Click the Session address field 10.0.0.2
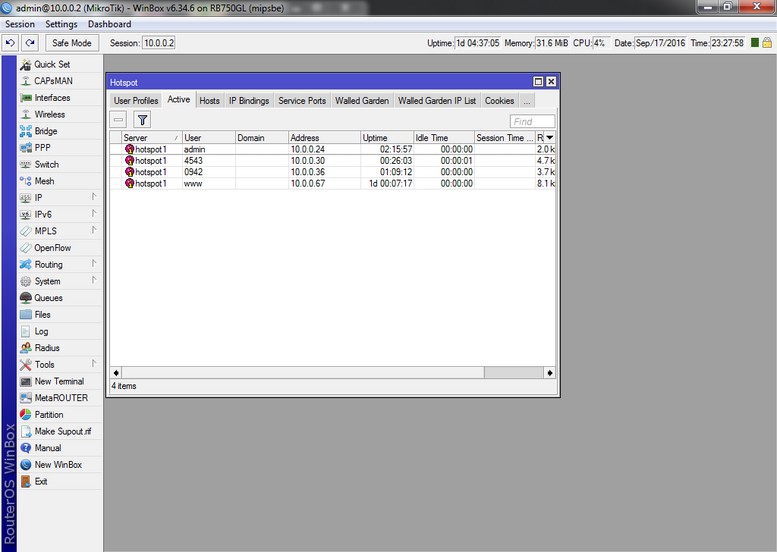 (159, 43)
